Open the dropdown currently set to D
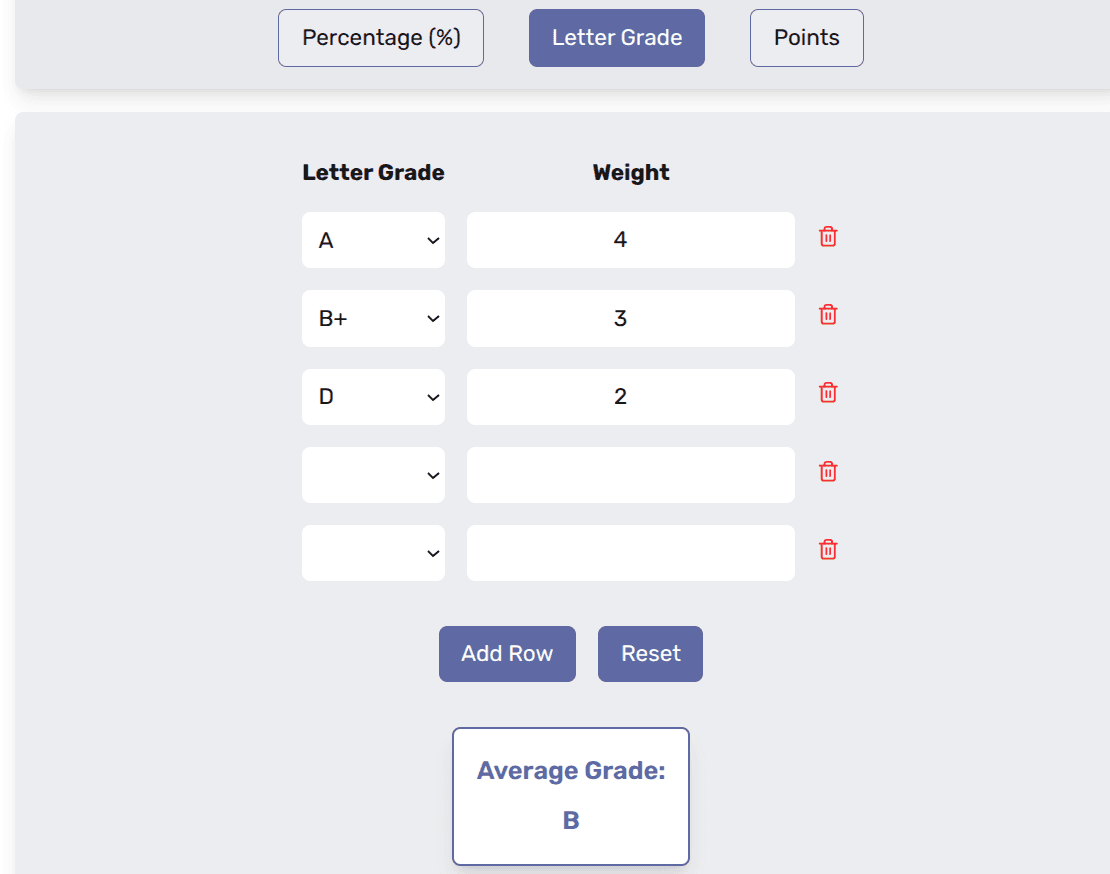This screenshot has height=874, width=1110. pos(373,396)
